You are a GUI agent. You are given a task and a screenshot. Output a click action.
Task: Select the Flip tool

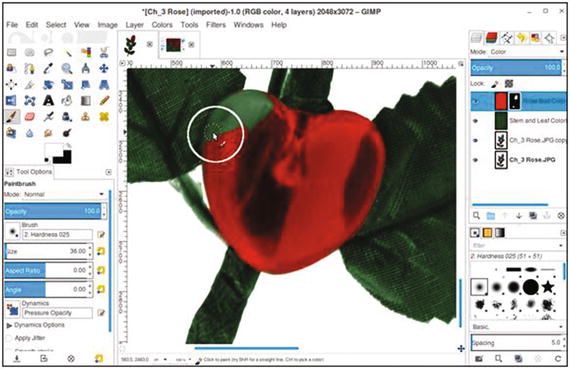[11, 101]
